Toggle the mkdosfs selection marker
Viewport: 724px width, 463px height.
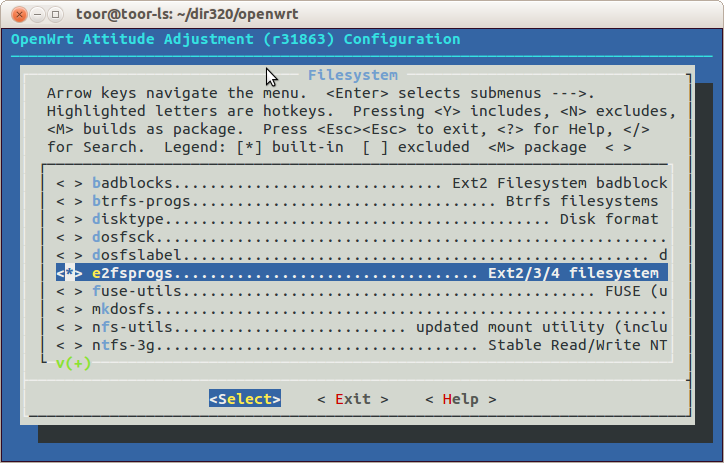click(69, 309)
